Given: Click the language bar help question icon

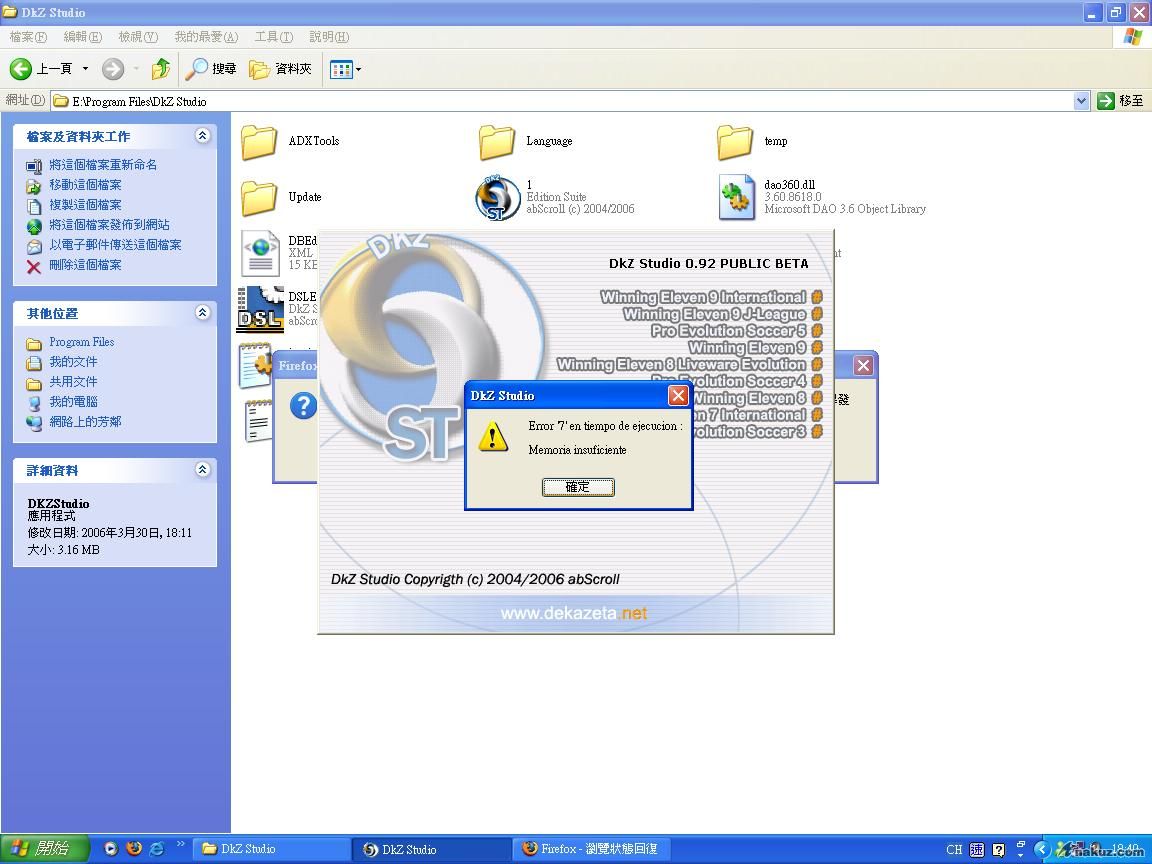Looking at the screenshot, I should [998, 849].
